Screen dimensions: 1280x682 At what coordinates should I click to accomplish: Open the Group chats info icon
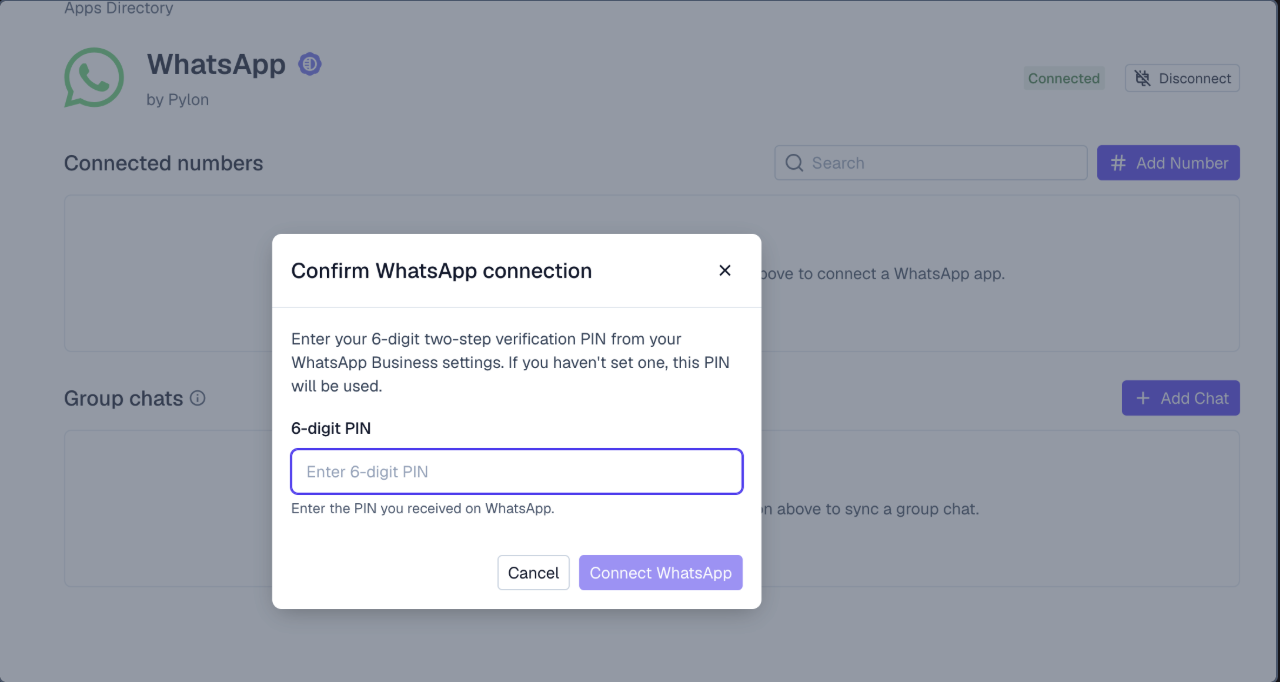198,398
